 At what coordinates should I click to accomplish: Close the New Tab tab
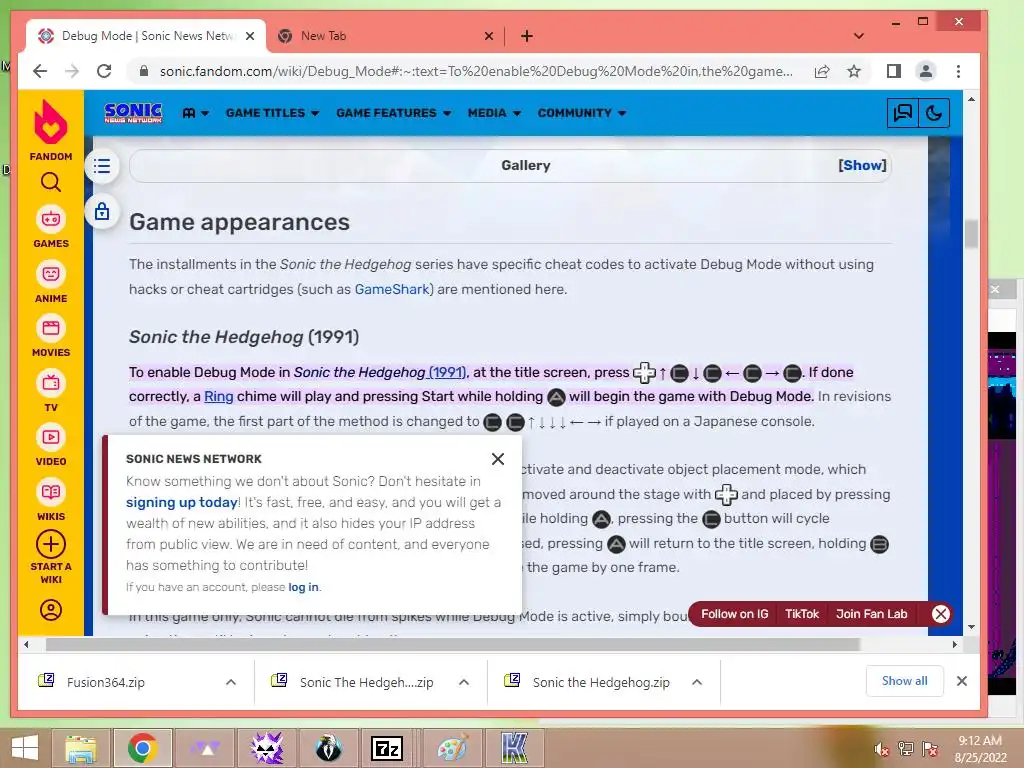pyautogui.click(x=488, y=37)
